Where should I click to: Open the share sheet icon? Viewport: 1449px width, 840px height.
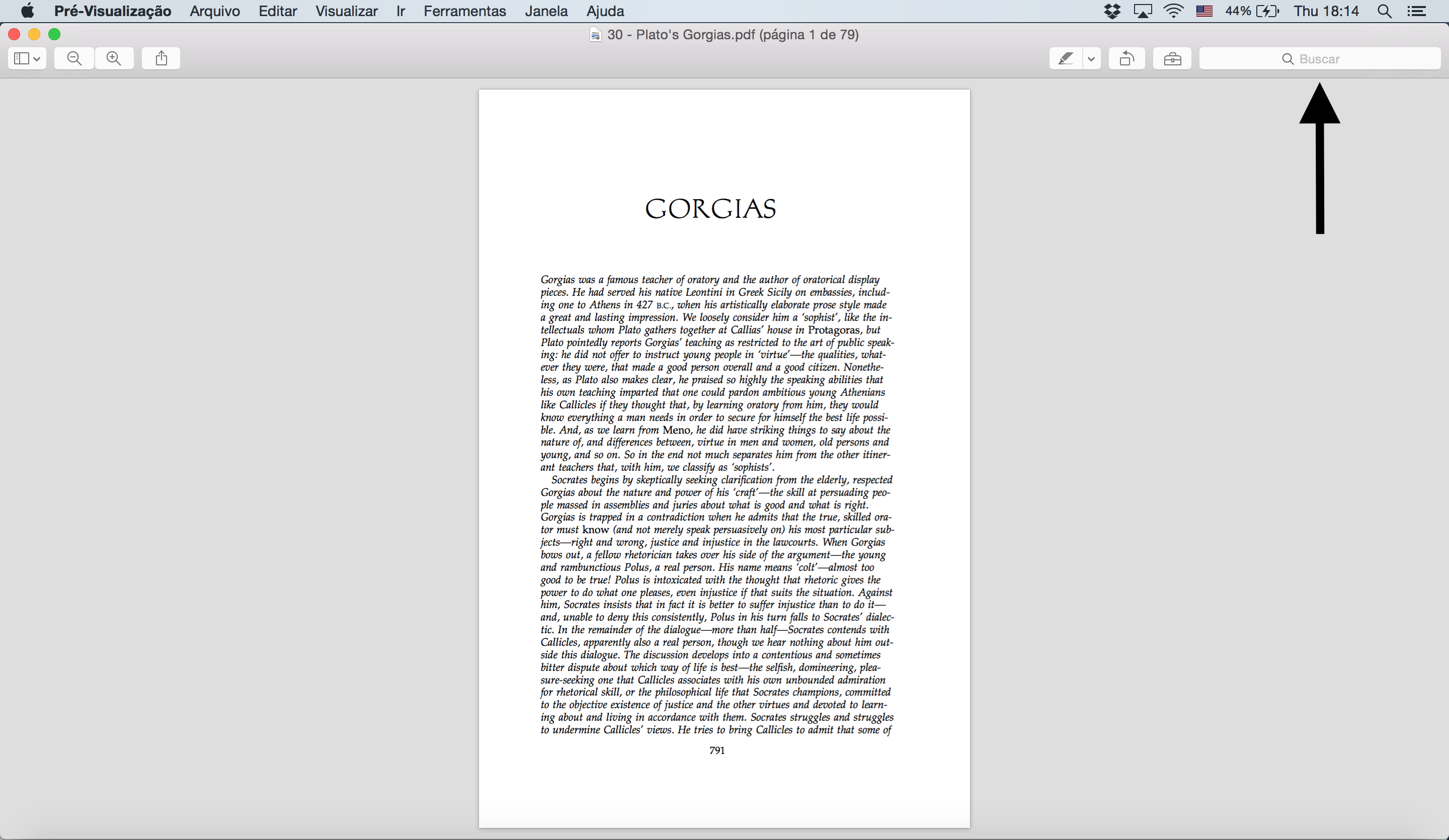[161, 58]
